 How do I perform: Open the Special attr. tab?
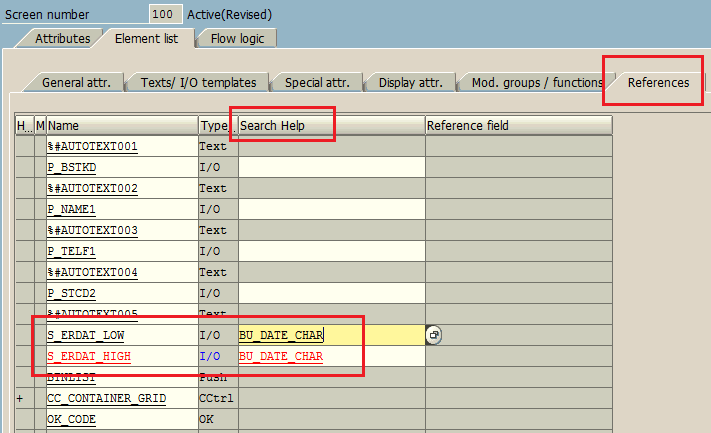[317, 83]
